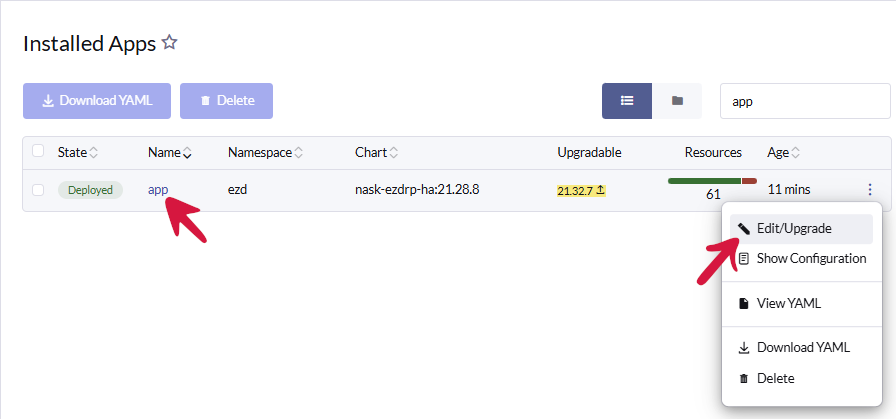896x419 pixels.
Task: Select Download YAML in the context menu
Action: [x=802, y=348]
